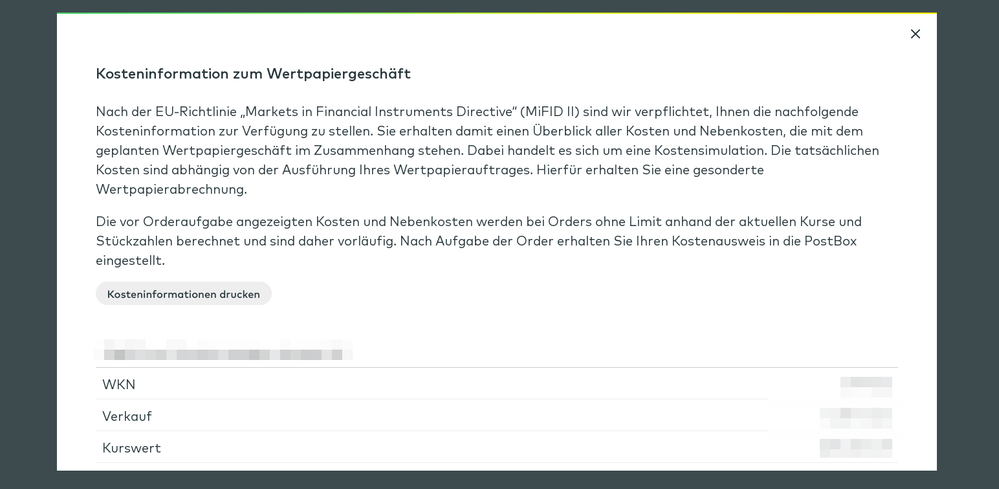
Task: Click the dark backdrop right of the dialog
Action: (967, 250)
